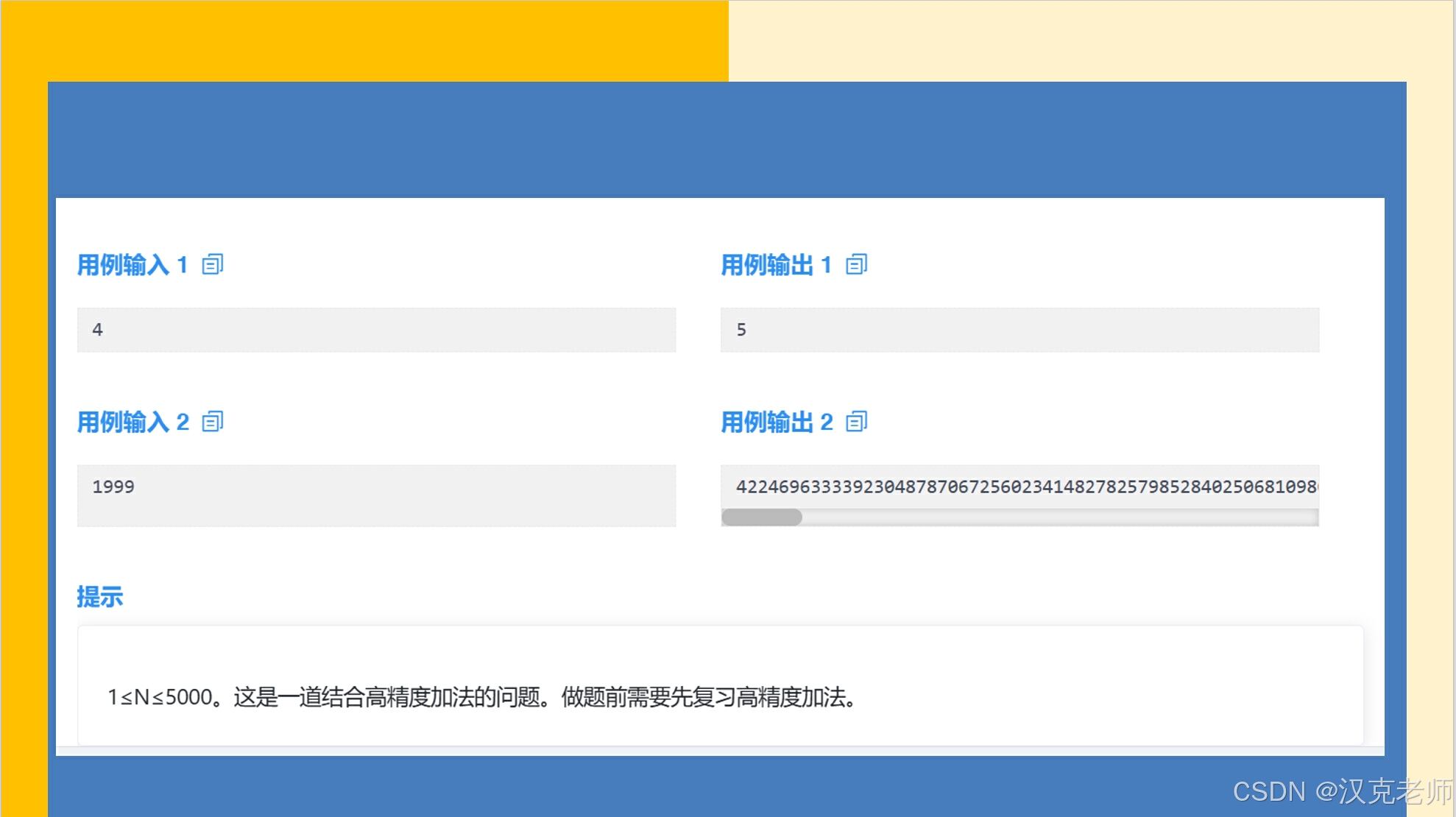Image resolution: width=1456 pixels, height=817 pixels.
Task: Click empty gray area below 1999
Action: (x=375, y=513)
